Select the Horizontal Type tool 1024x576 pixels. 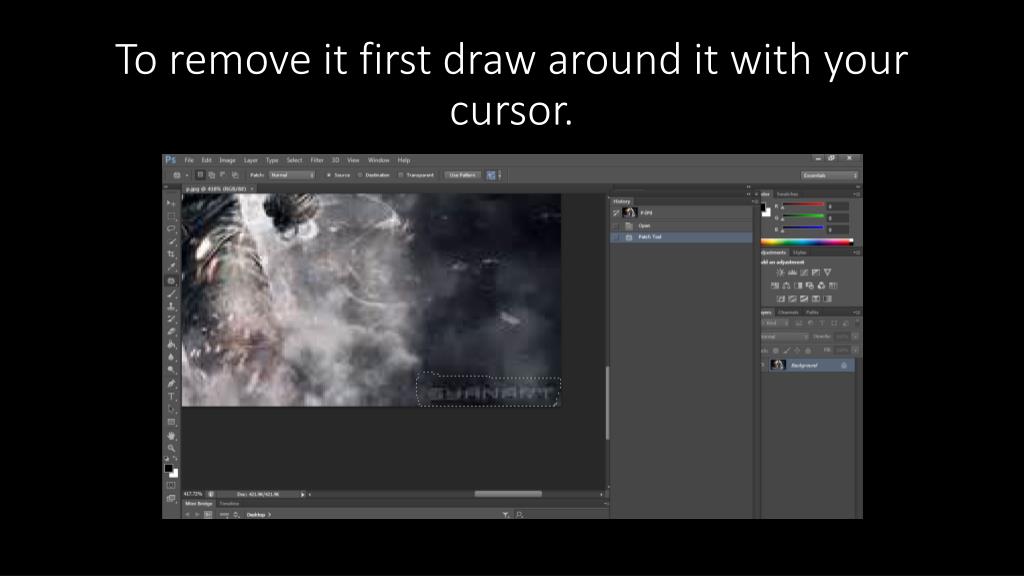[x=171, y=396]
